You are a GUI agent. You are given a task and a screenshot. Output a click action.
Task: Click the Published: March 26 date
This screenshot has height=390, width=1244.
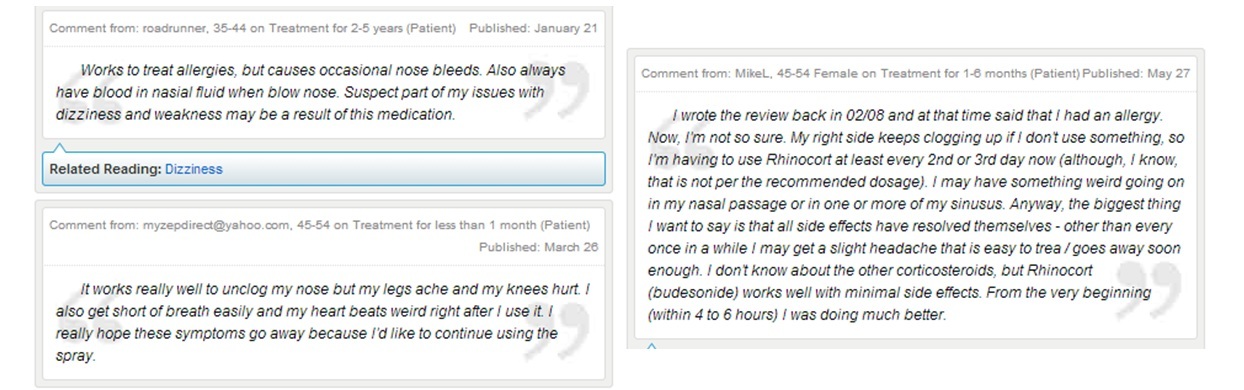(x=538, y=246)
